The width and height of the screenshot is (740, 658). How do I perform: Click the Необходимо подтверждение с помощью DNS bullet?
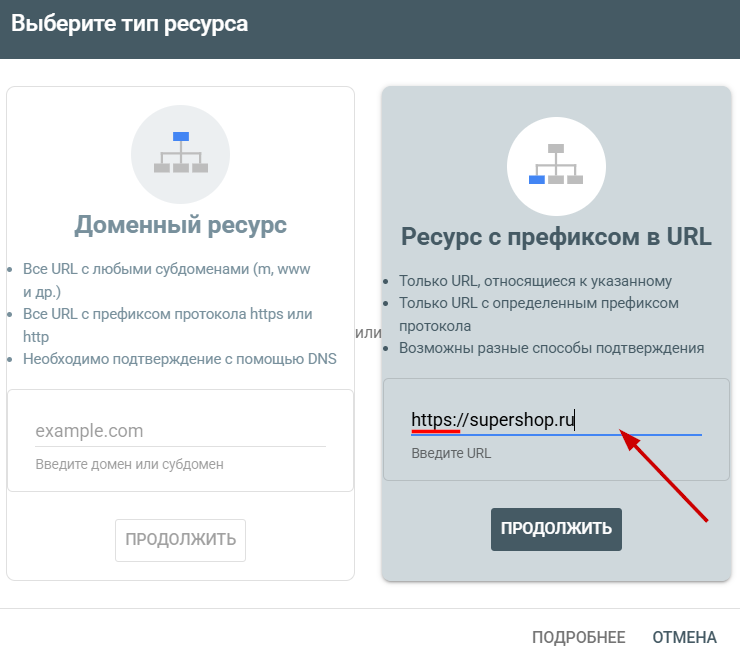pos(180,359)
